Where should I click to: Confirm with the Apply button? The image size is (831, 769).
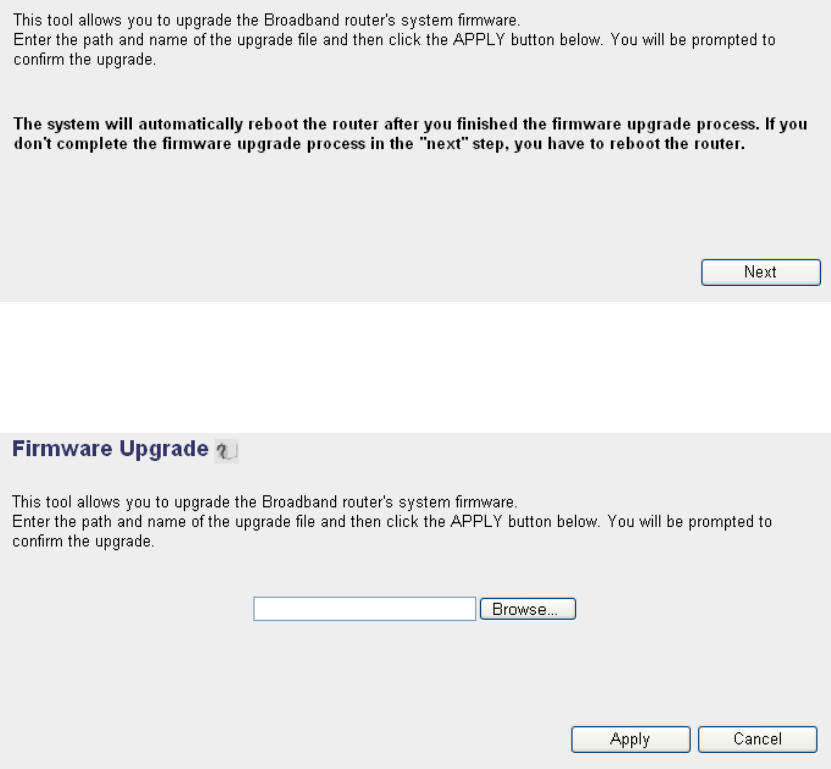click(x=630, y=739)
